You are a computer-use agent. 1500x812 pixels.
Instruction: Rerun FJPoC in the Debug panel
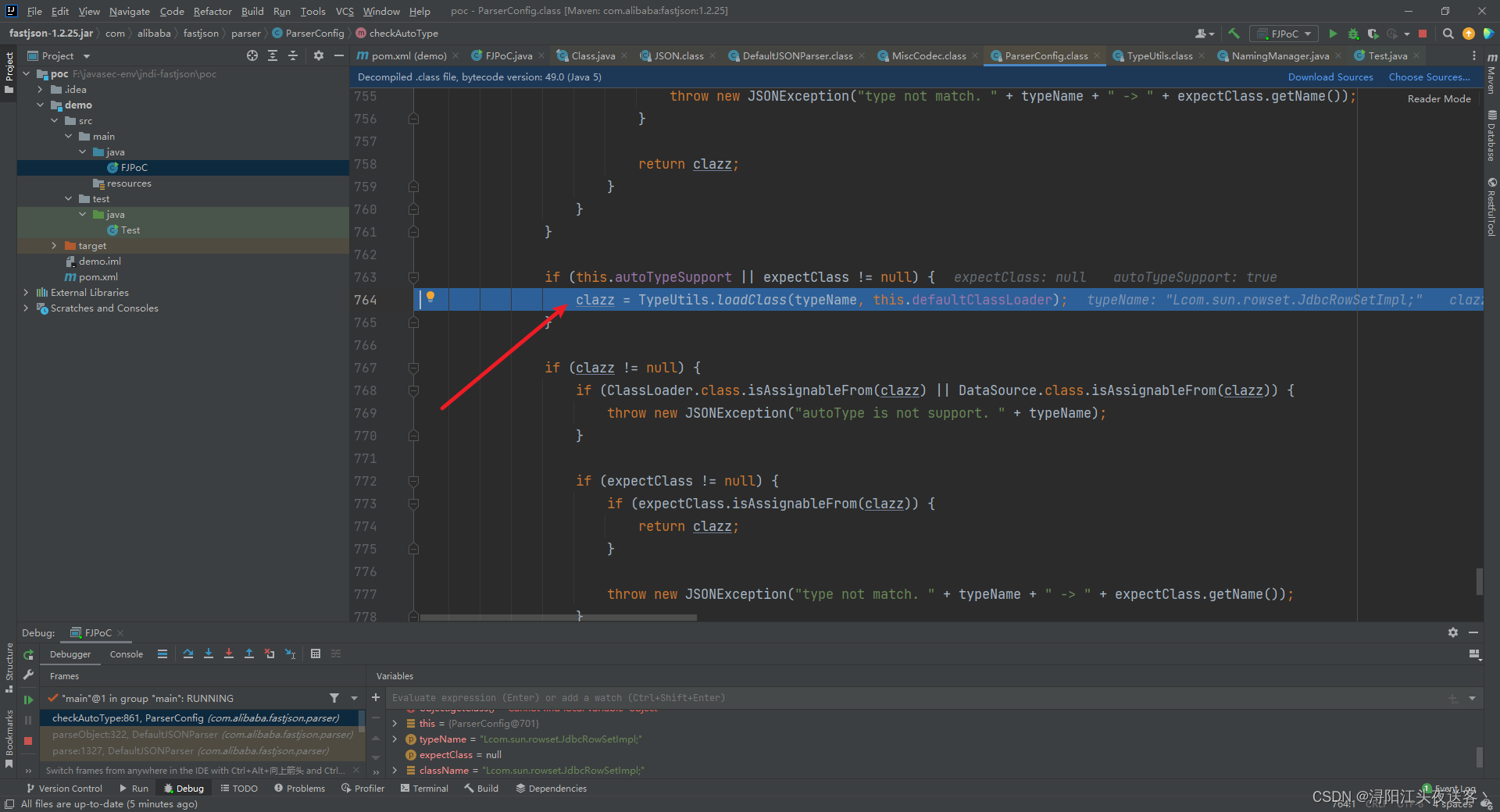coord(29,654)
